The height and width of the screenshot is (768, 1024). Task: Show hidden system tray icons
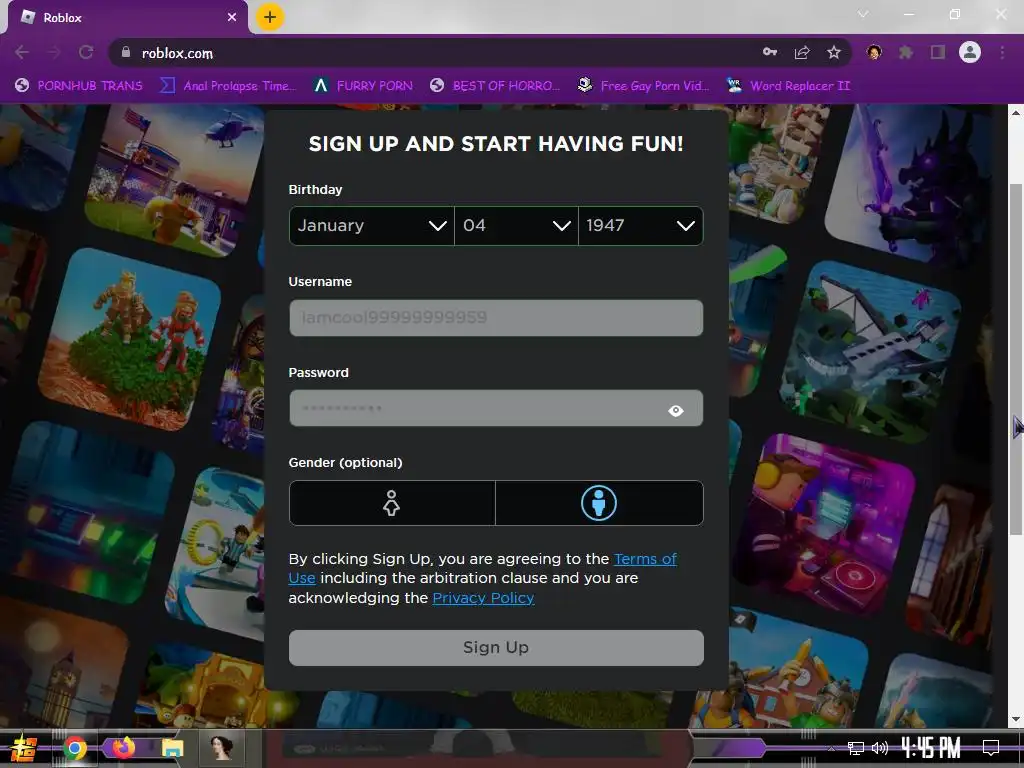[x=831, y=748]
